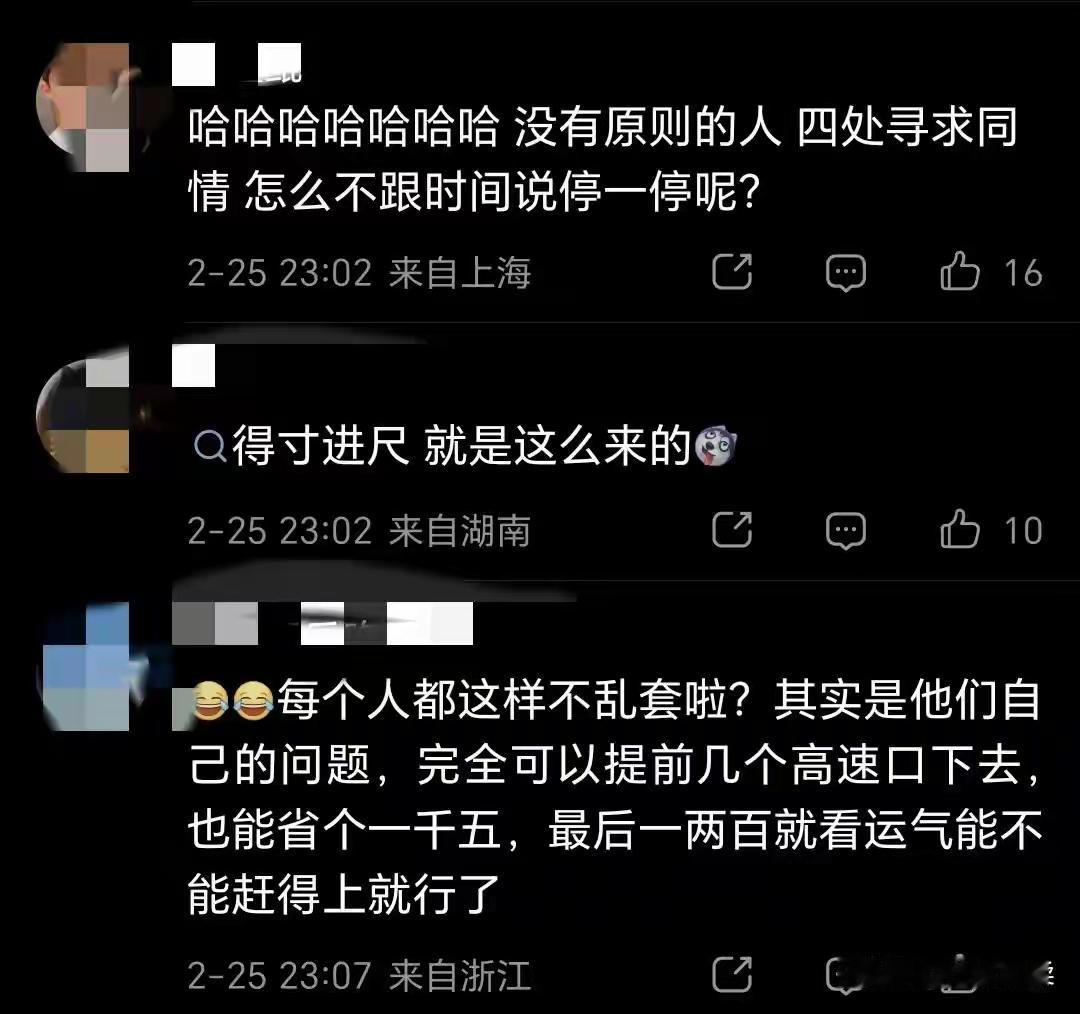Share the Hunan comment
This screenshot has height=1014, width=1080.
click(731, 530)
